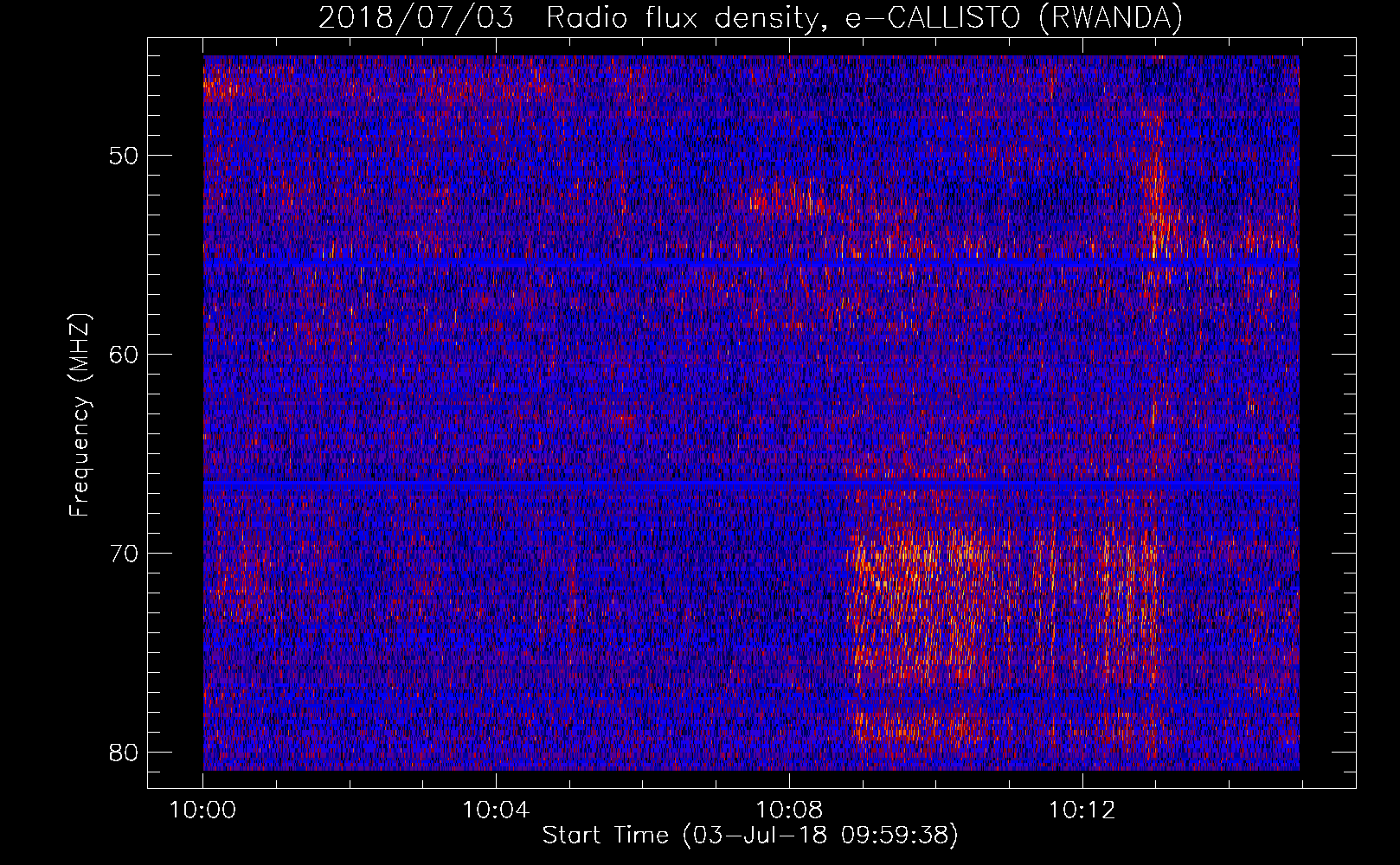This screenshot has height=865, width=1400.
Task: Click the "70" frequency tick label
Action: pyautogui.click(x=124, y=554)
